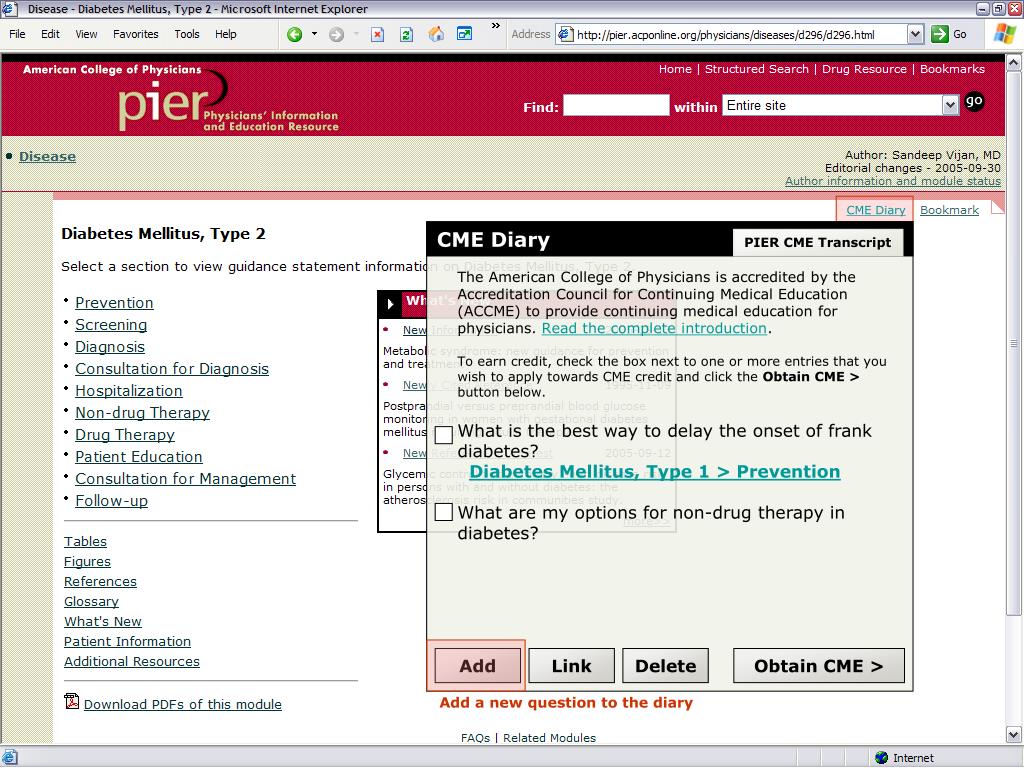The height and width of the screenshot is (768, 1024).
Task: Click the Internet zone globe in status bar
Action: (882, 758)
